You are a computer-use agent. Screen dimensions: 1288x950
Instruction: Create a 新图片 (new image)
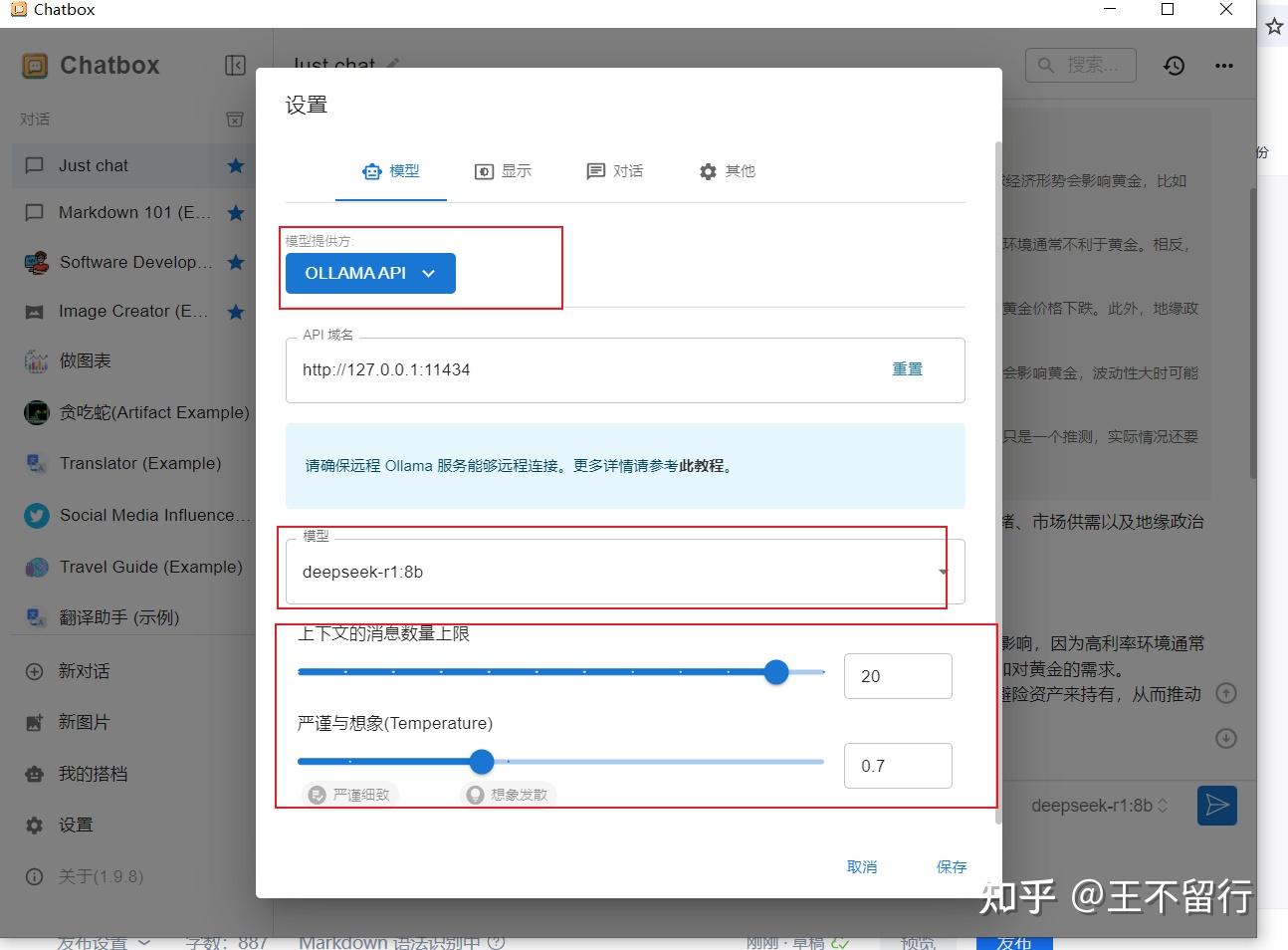[x=85, y=722]
